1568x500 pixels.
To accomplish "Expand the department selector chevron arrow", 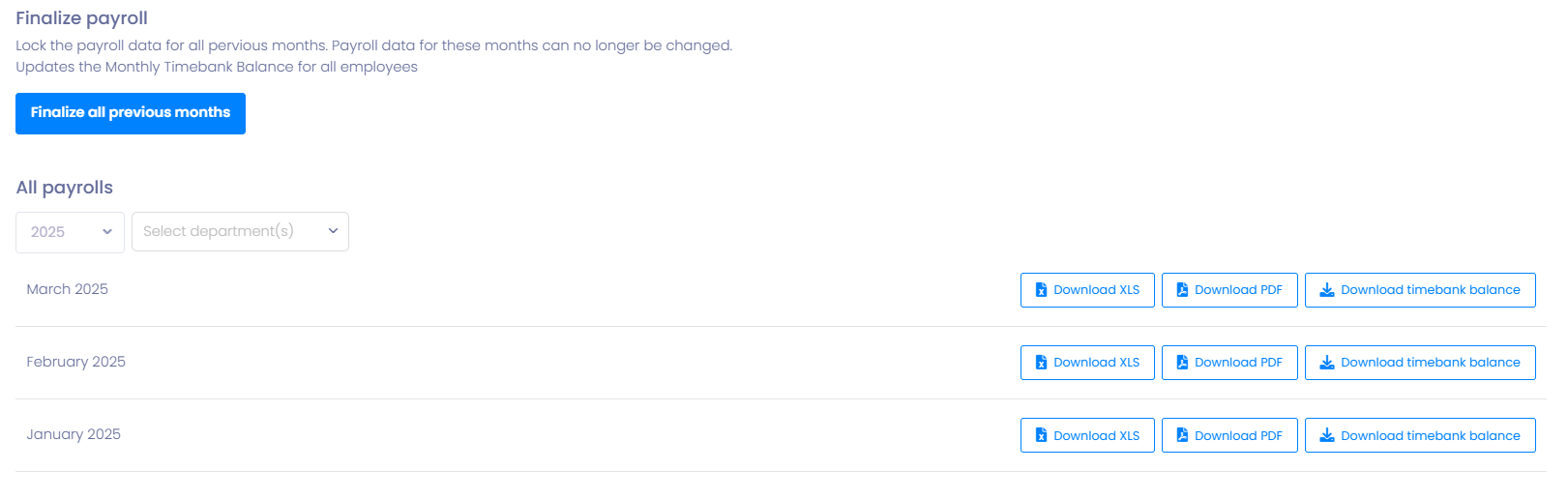I will 333,231.
